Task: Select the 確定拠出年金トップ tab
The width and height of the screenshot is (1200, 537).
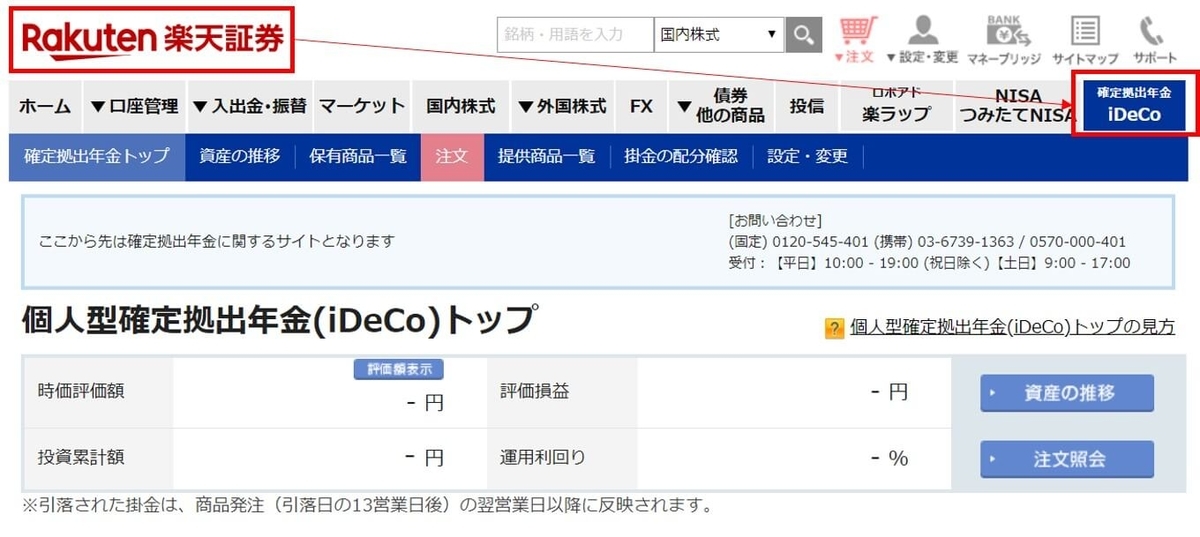Action: point(97,157)
